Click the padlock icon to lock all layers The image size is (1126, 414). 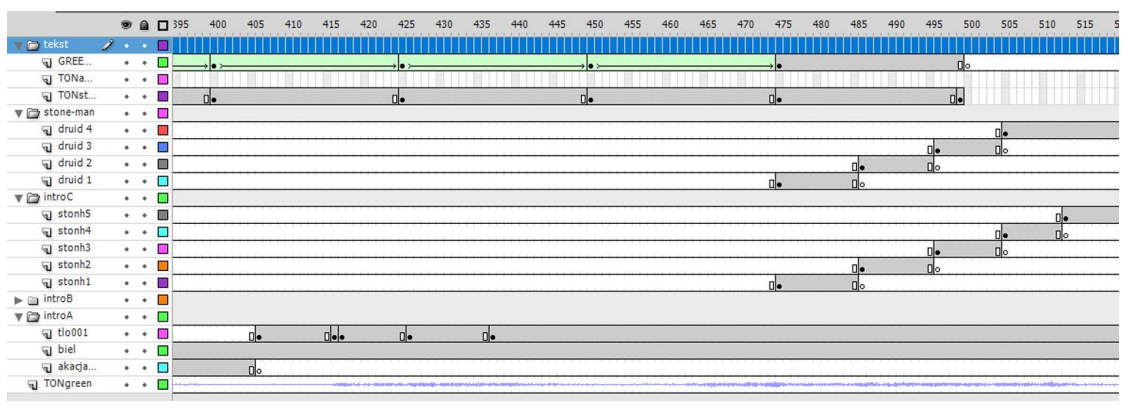[x=144, y=24]
